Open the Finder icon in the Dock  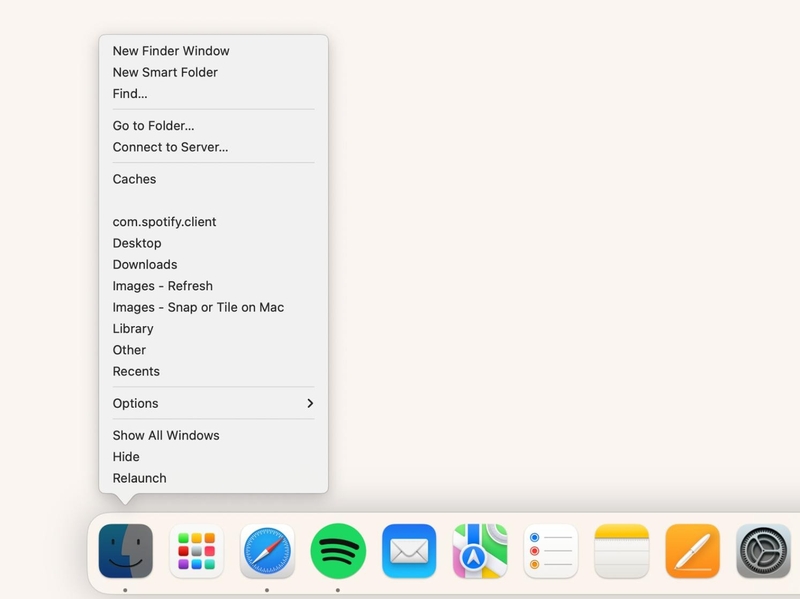click(126, 551)
